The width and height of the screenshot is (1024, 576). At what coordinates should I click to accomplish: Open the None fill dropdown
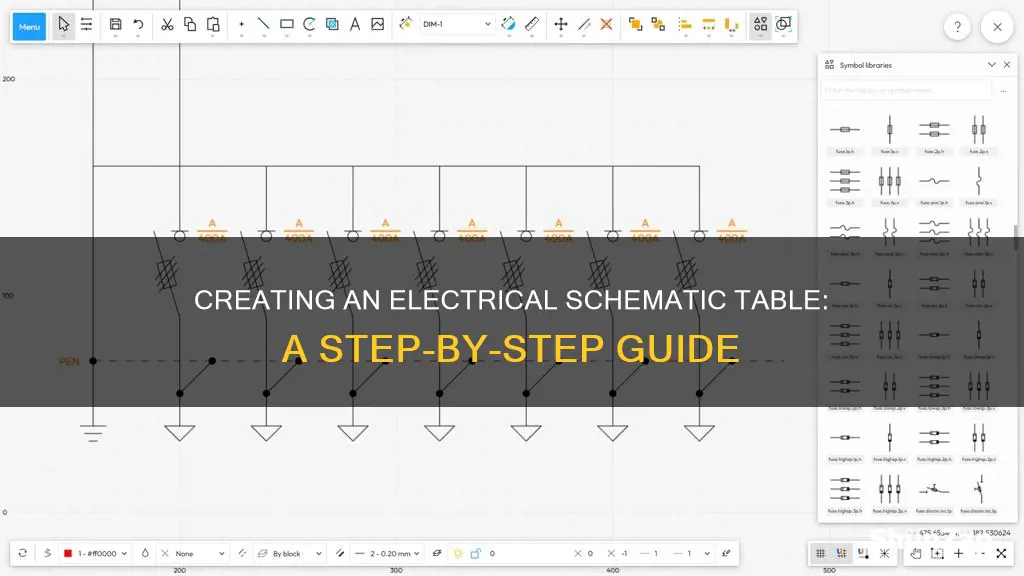pyautogui.click(x=193, y=553)
